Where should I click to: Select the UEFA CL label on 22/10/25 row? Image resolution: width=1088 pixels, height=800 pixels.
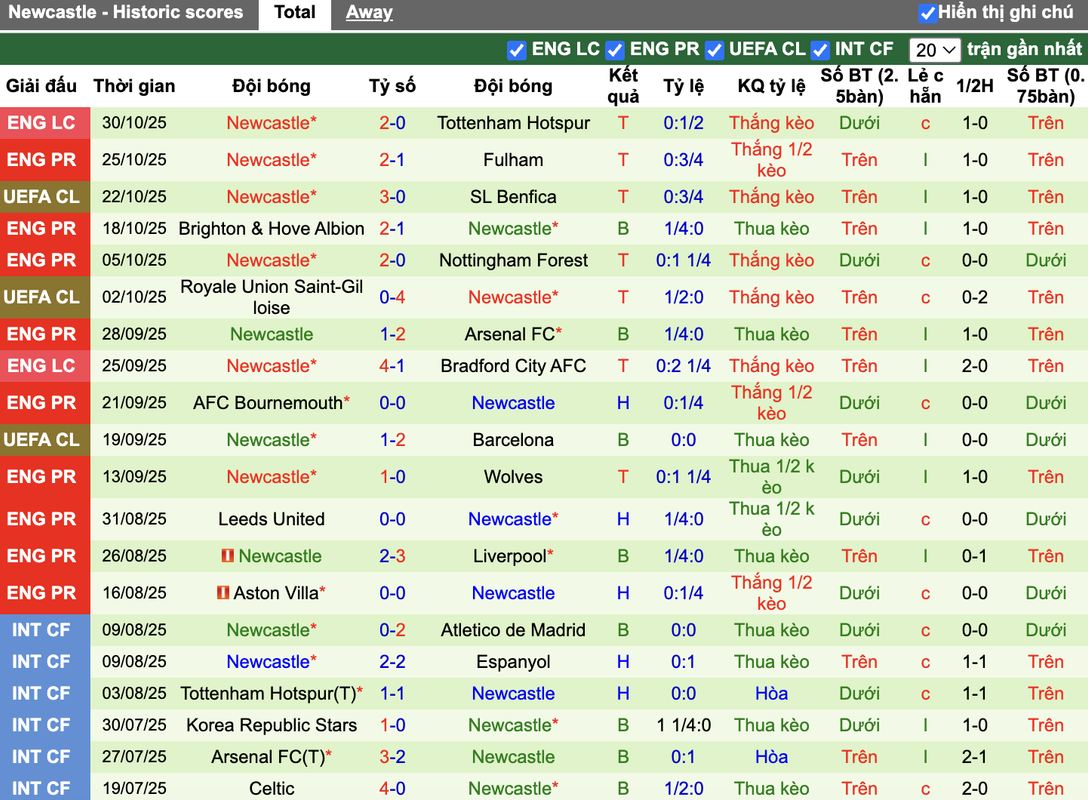[x=42, y=197]
